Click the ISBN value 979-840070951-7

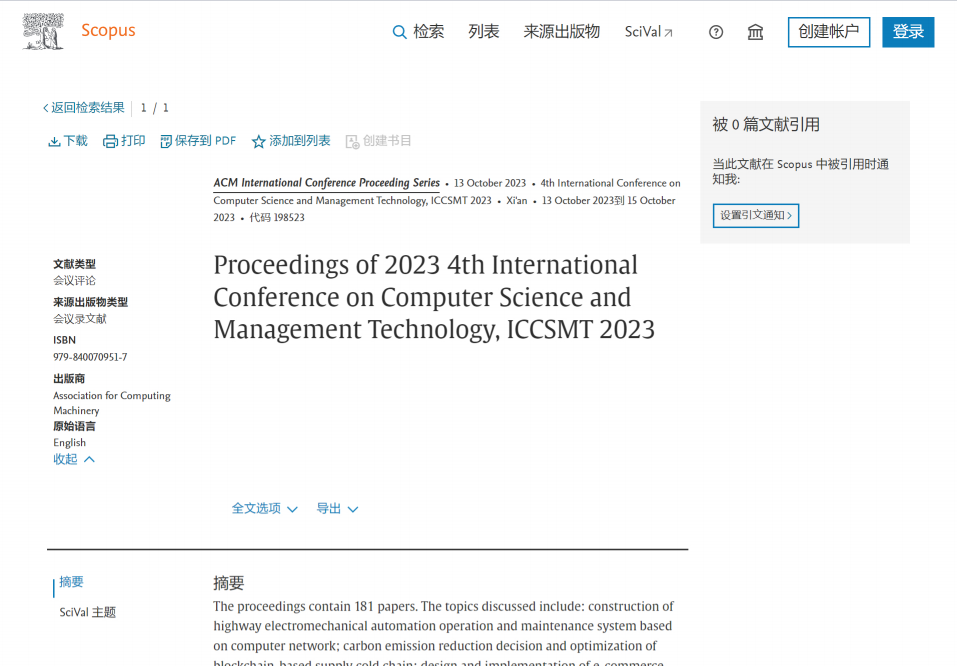(x=90, y=357)
